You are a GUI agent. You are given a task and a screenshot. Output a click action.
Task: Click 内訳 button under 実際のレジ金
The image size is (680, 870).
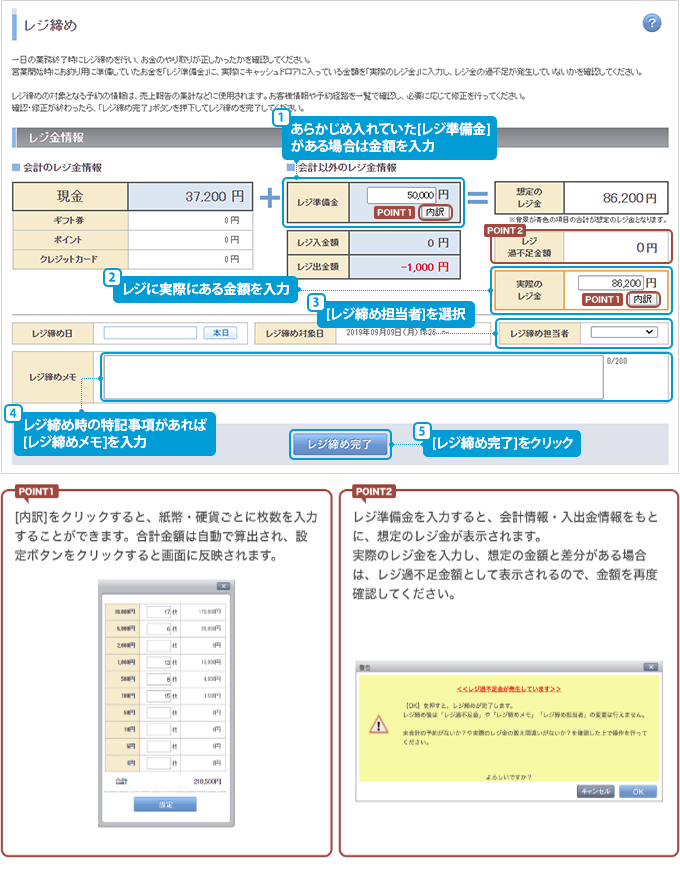coord(642,299)
